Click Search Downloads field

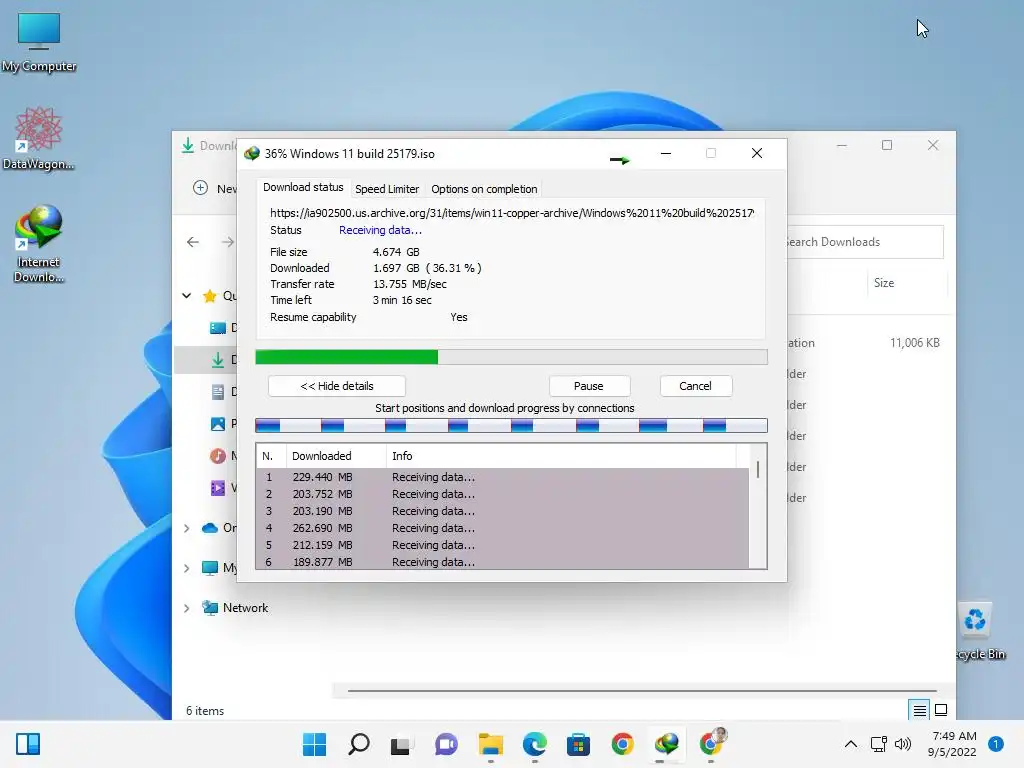[865, 242]
